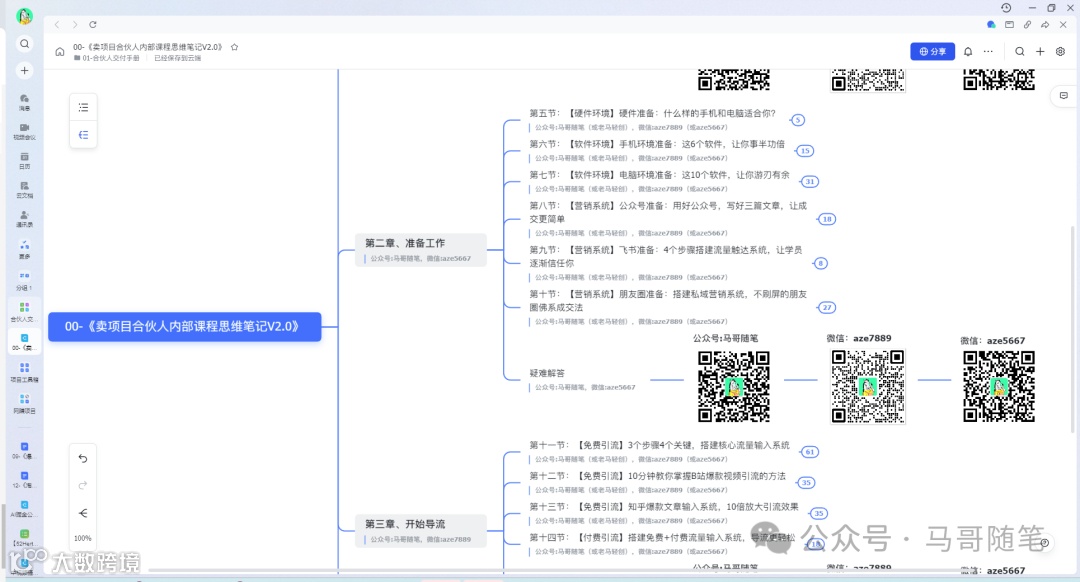
Task: Open Video Meeting (视频会议) in sidebar
Action: tap(24, 131)
